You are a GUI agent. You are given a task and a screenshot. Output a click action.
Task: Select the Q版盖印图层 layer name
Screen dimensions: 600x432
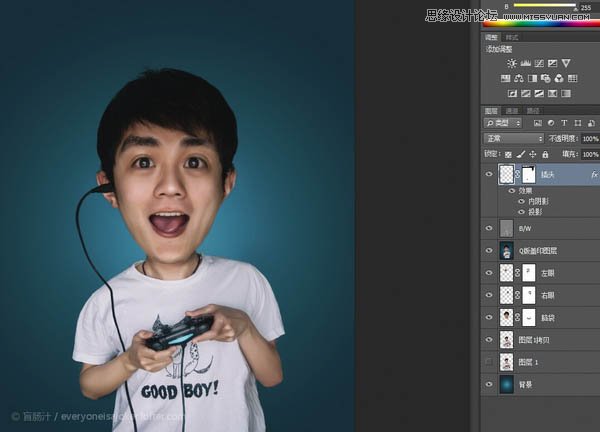pos(538,251)
